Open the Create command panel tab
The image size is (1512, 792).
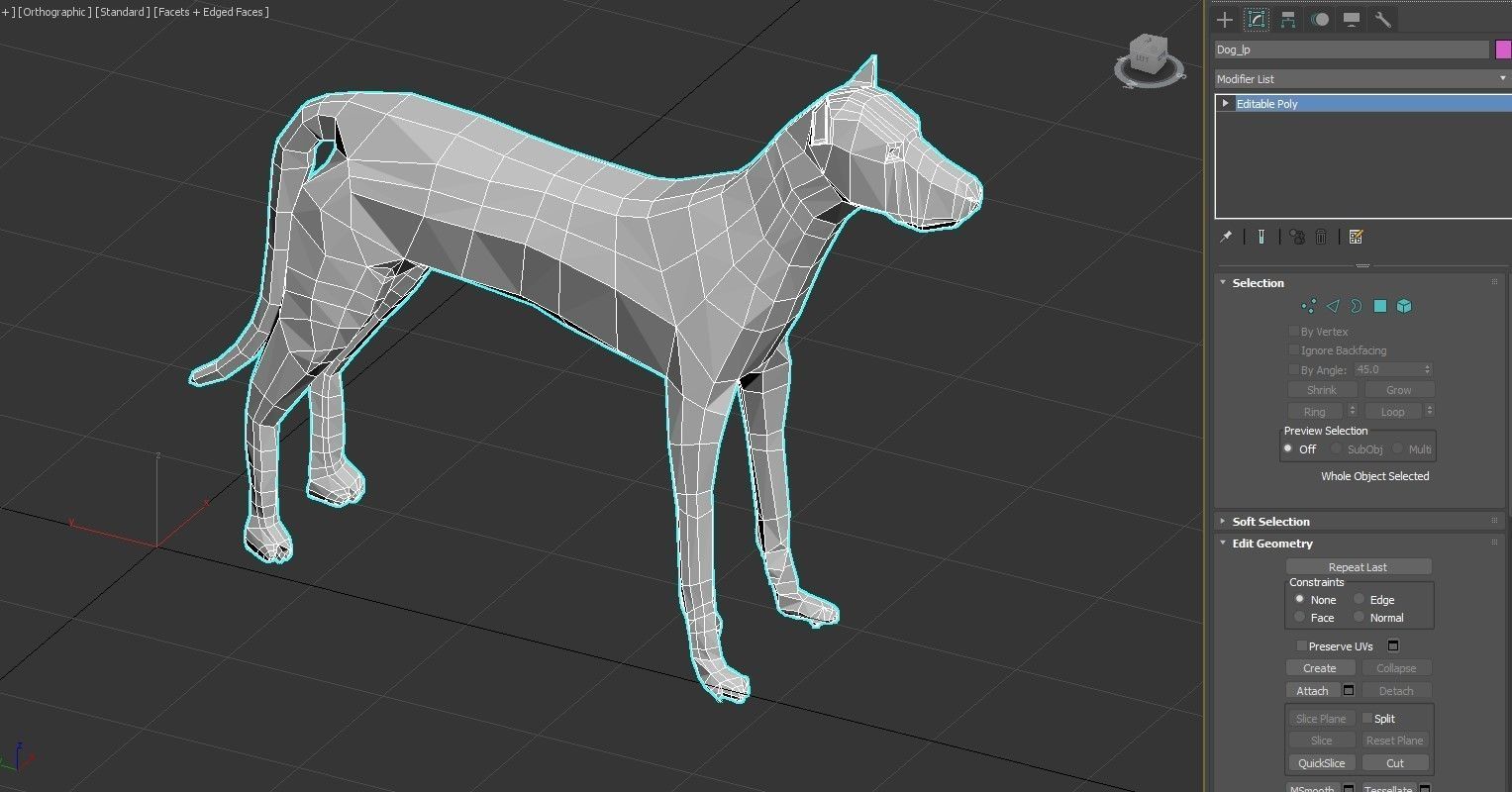tap(1225, 20)
